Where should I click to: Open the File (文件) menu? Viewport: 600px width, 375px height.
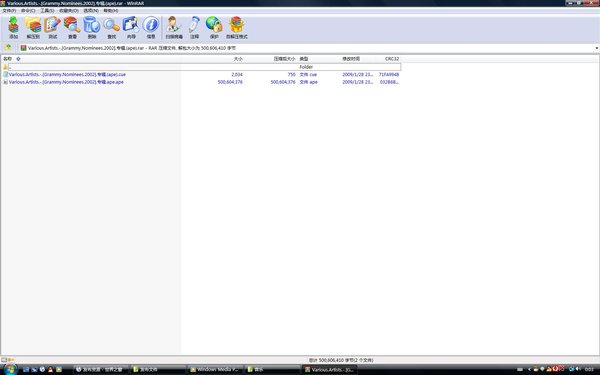(x=9, y=11)
